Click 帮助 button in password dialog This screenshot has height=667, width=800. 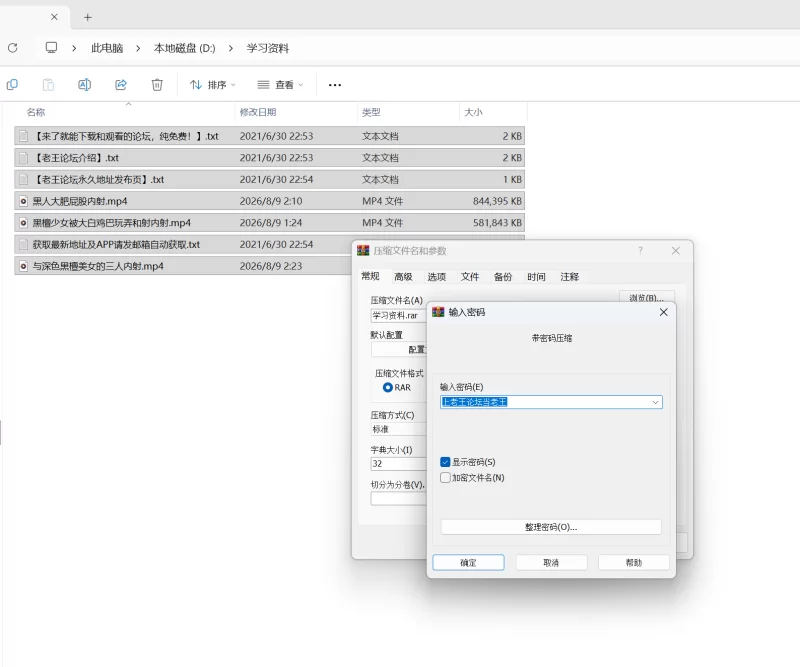634,562
